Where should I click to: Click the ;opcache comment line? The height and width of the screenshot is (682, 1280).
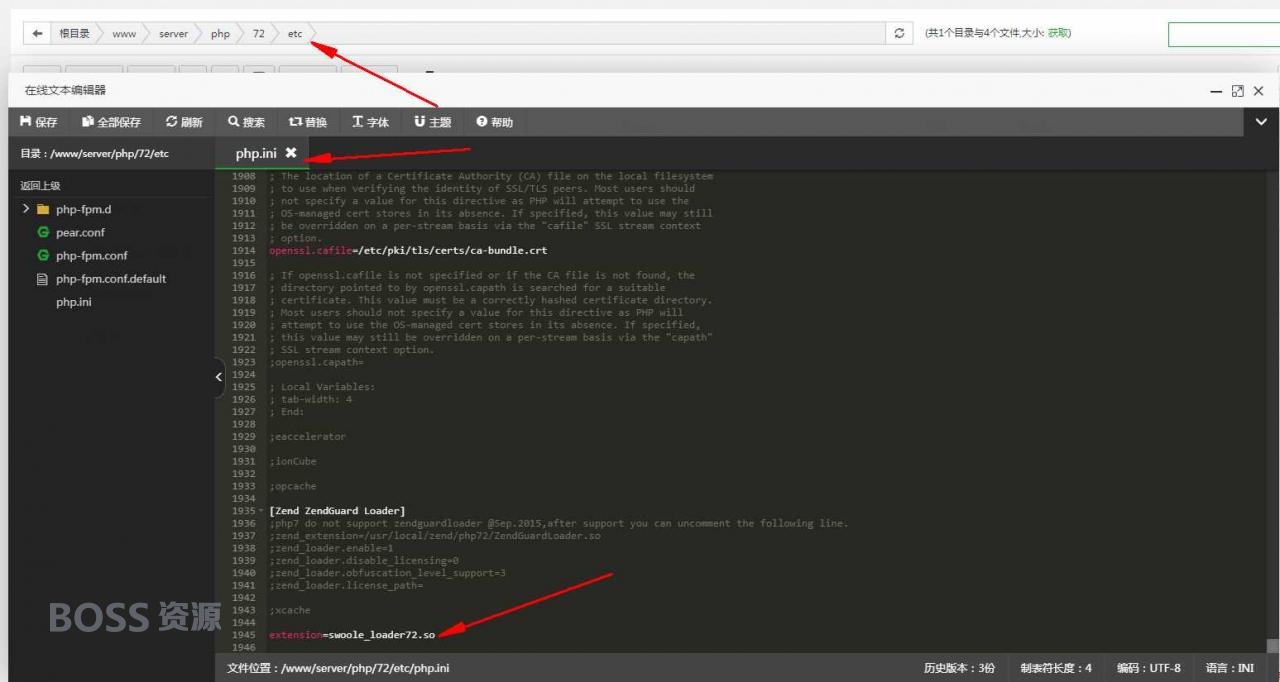point(292,486)
